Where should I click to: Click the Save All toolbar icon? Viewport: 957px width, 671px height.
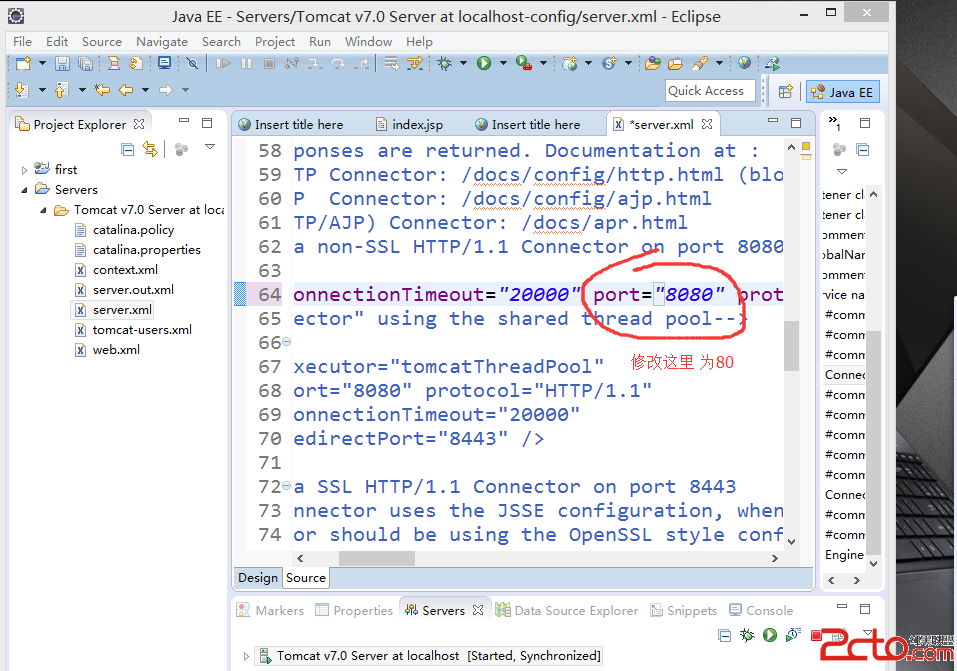pyautogui.click(x=85, y=63)
